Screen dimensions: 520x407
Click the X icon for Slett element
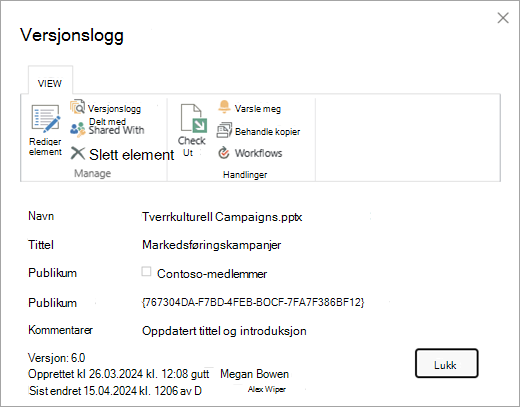coord(78,154)
